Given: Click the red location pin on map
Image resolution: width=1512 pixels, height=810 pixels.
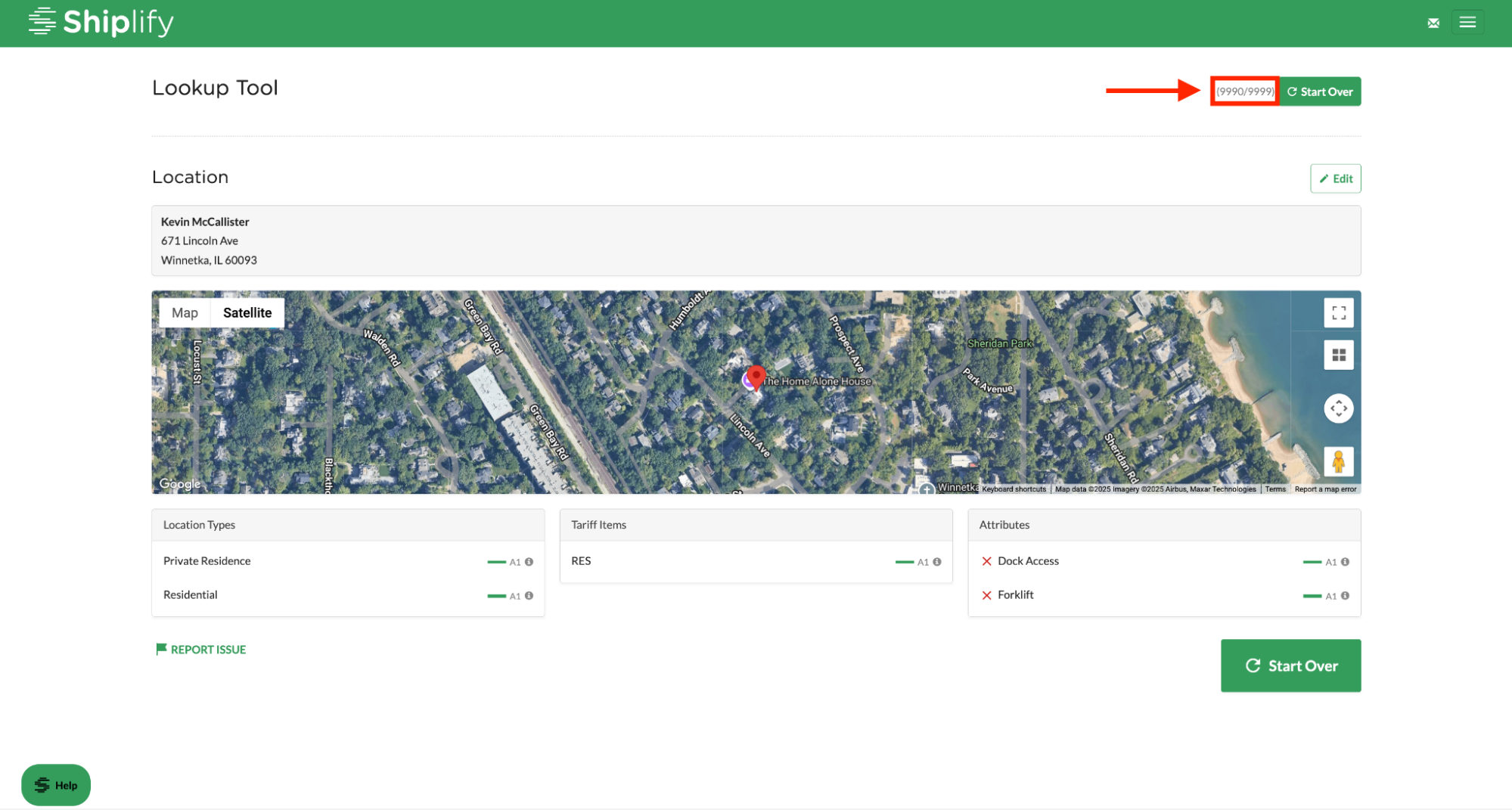Looking at the screenshot, I should coord(756,377).
